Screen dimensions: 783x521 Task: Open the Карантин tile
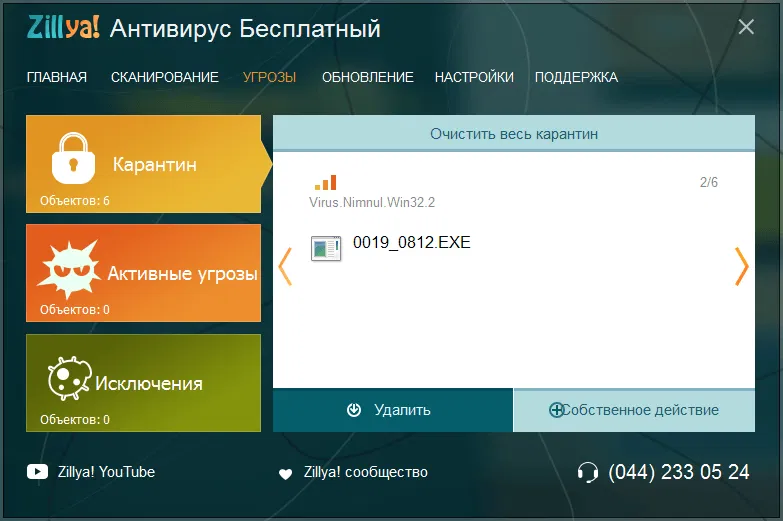click(x=143, y=164)
